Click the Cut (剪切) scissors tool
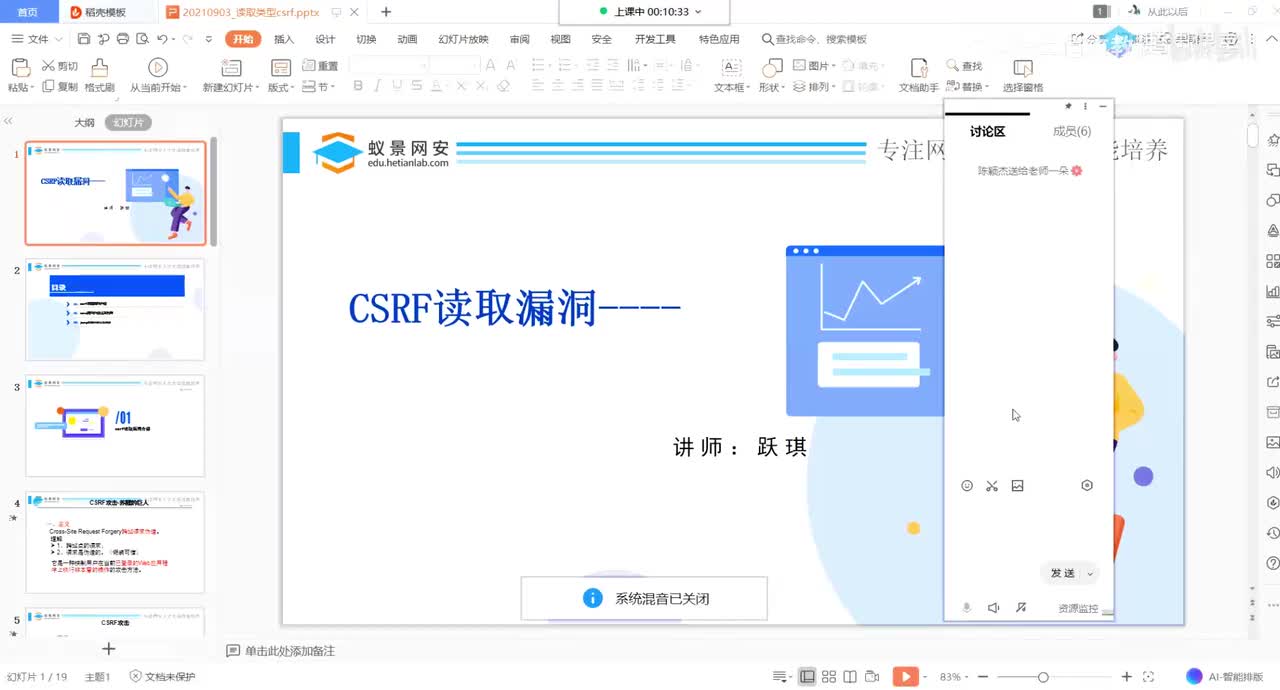 59,66
